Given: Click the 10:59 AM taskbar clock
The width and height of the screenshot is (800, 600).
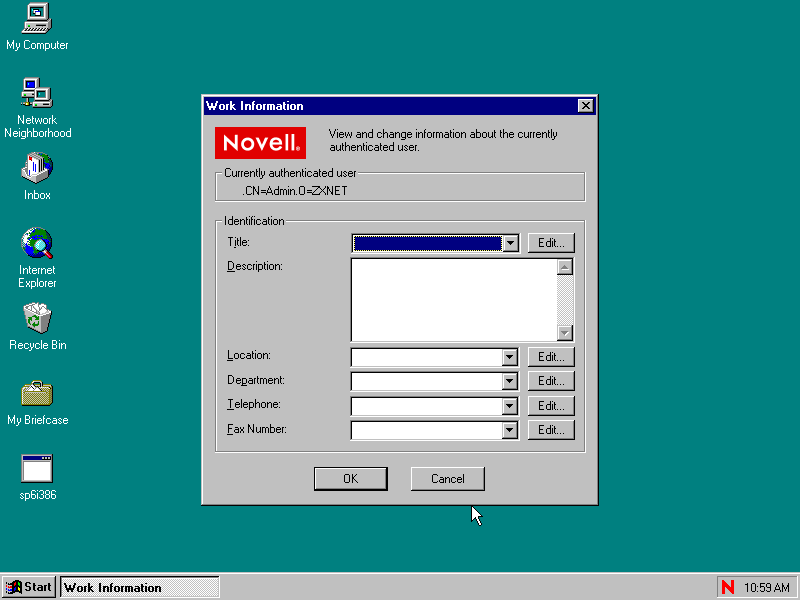Looking at the screenshot, I should [766, 588].
